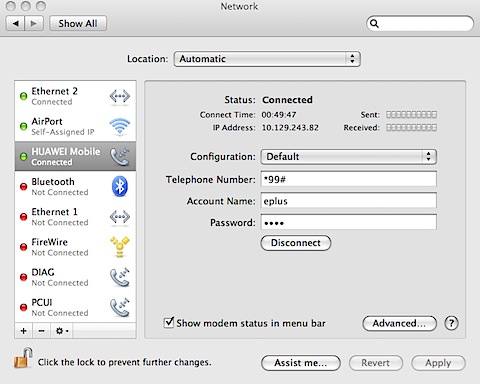Click the Telephone Number field
Image resolution: width=480 pixels, height=384 pixels.
(x=349, y=179)
